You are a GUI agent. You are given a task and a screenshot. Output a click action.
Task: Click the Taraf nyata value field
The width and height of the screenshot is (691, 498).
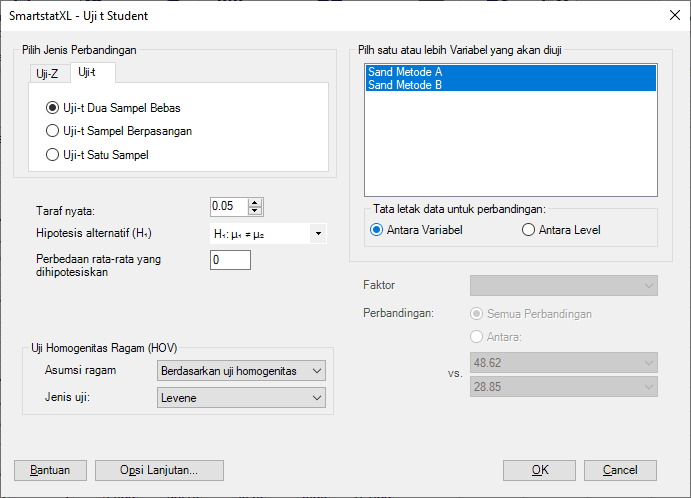coord(228,206)
